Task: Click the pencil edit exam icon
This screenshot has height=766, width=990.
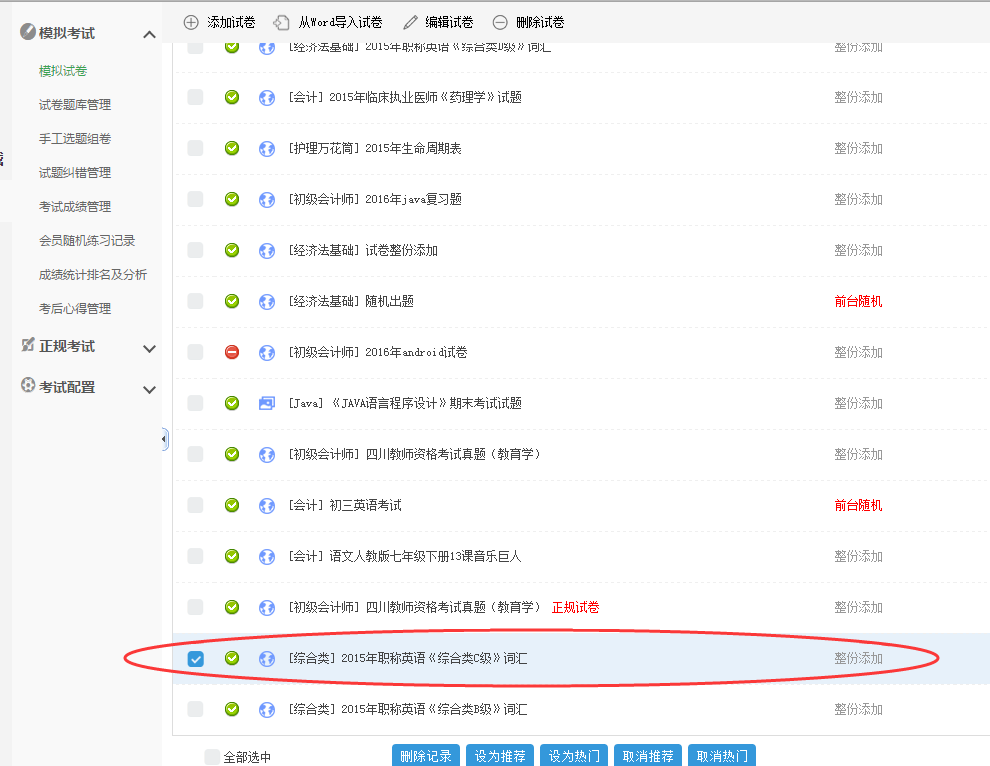Action: 410,22
